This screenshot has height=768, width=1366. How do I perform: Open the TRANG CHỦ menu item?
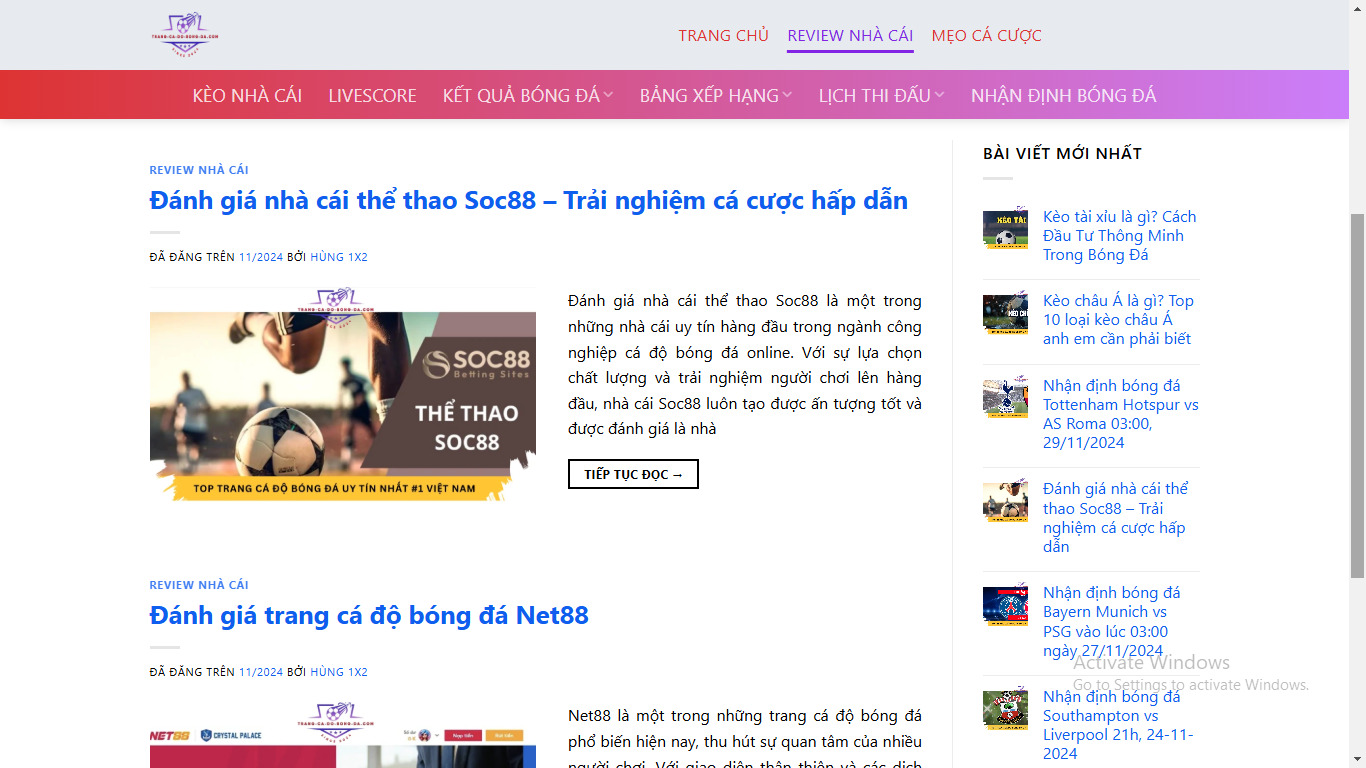tap(723, 35)
